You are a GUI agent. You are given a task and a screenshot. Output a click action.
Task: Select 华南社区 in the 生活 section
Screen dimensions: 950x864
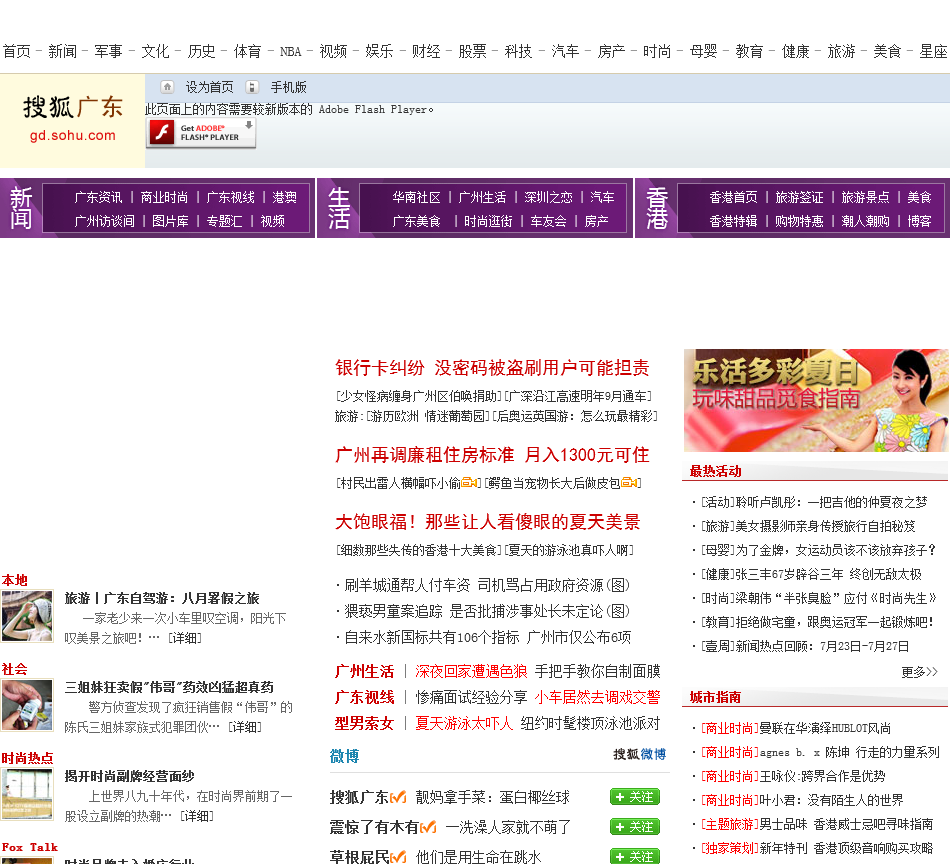[416, 198]
